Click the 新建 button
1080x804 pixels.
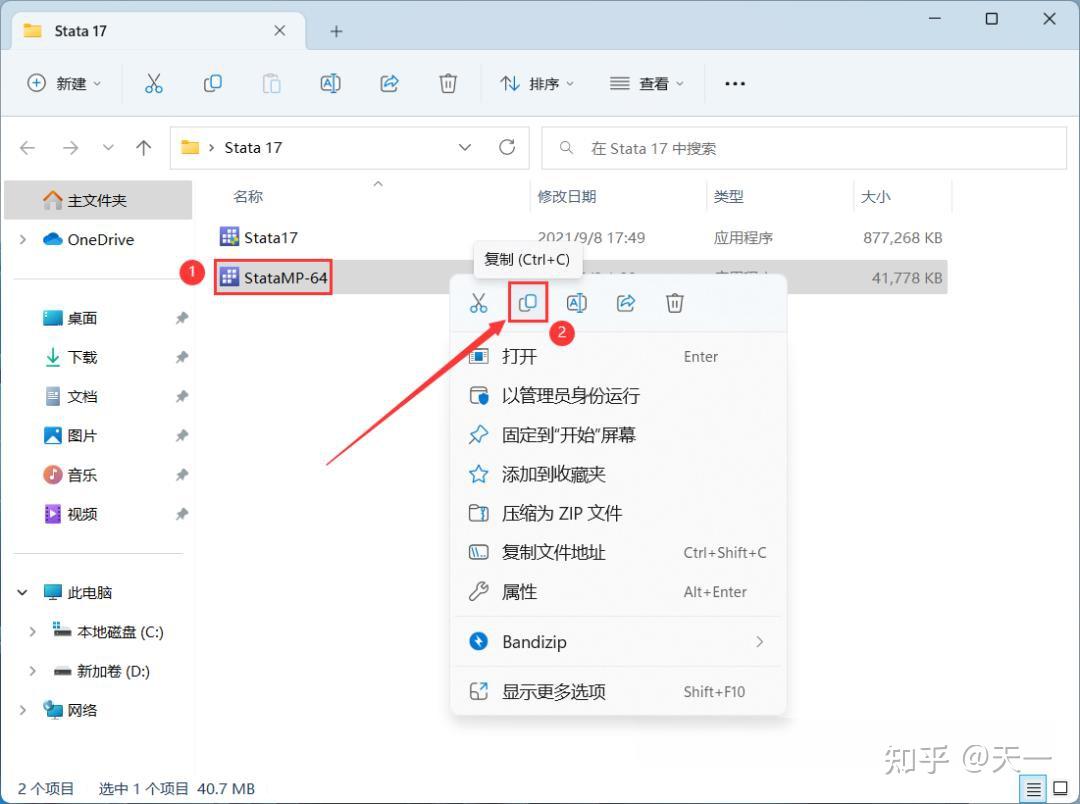[x=64, y=83]
